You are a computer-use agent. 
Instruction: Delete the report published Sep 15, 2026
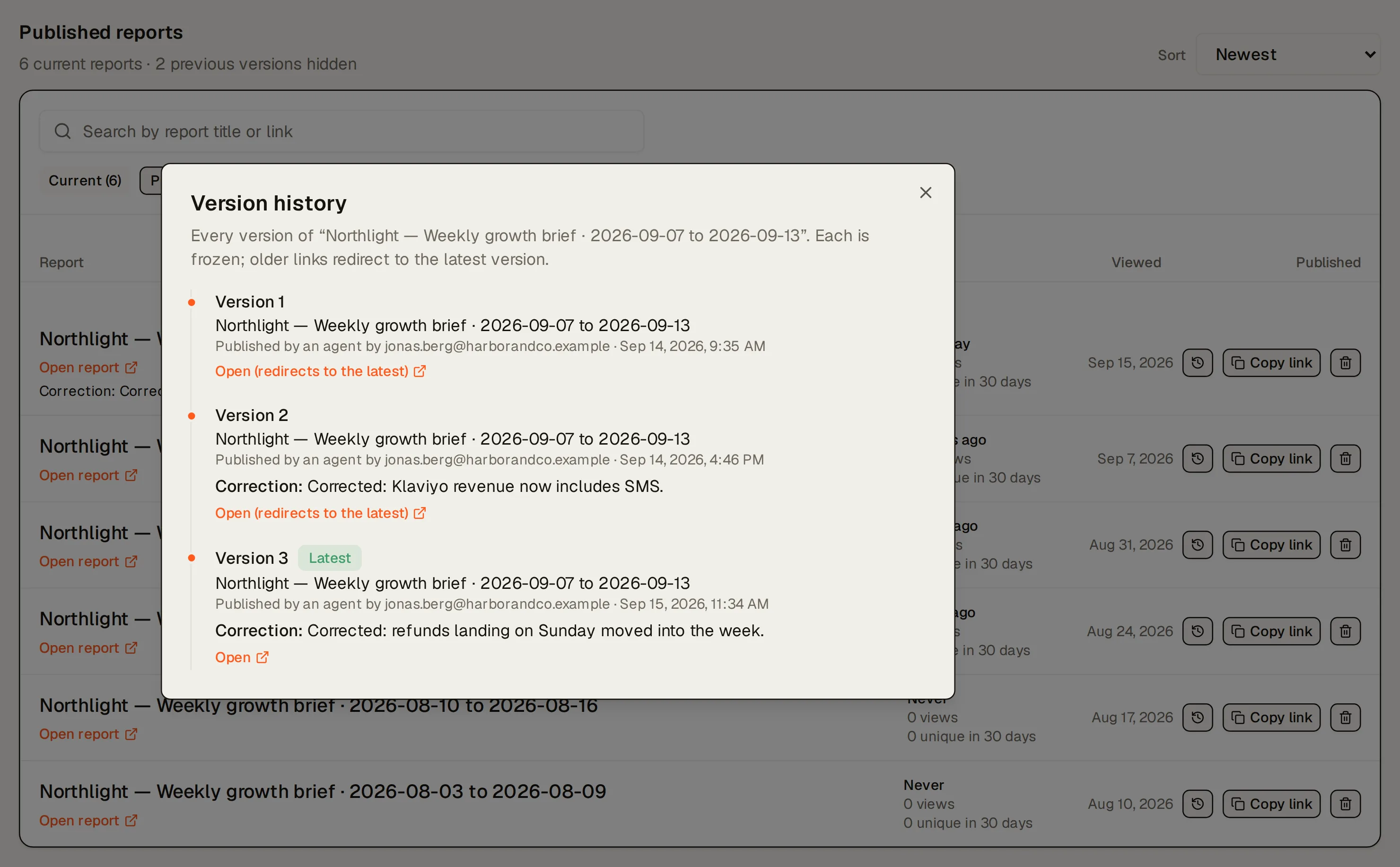1346,363
